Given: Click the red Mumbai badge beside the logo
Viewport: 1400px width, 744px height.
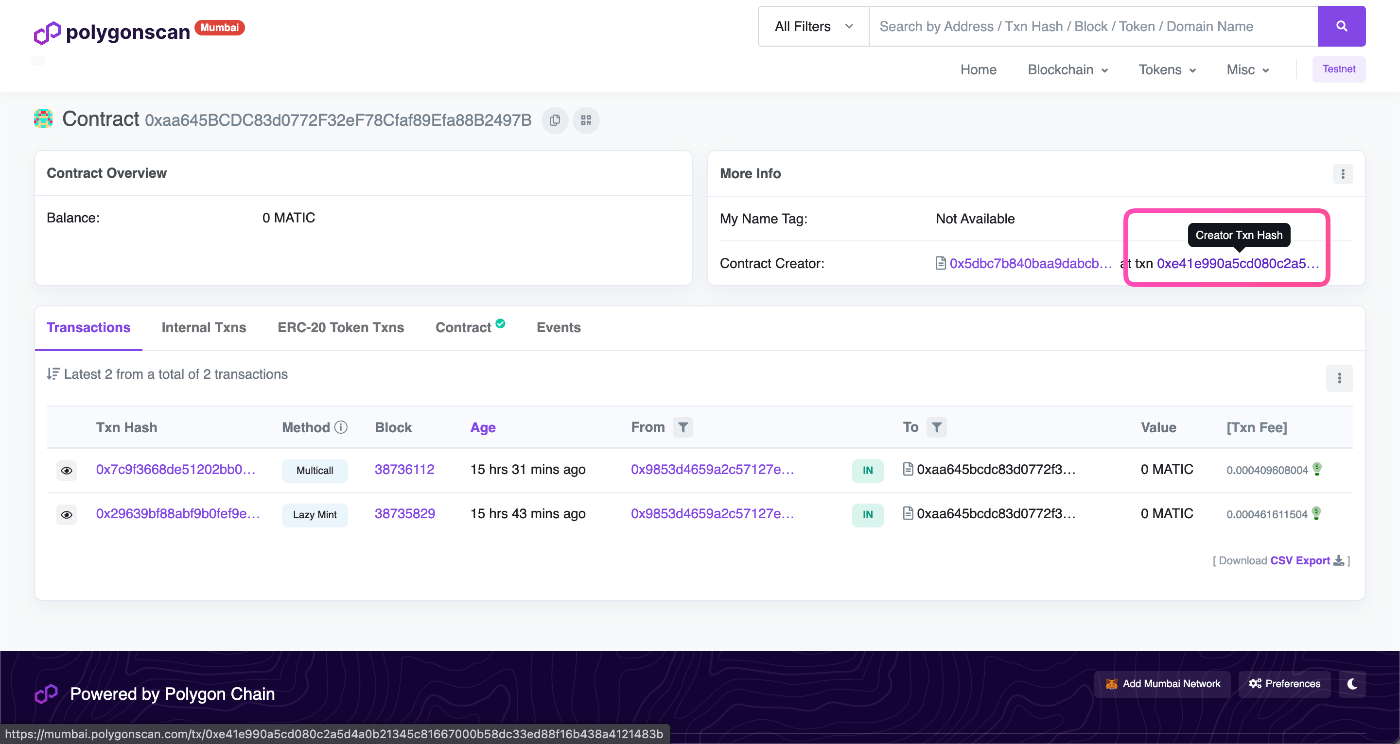Looking at the screenshot, I should coord(219,27).
